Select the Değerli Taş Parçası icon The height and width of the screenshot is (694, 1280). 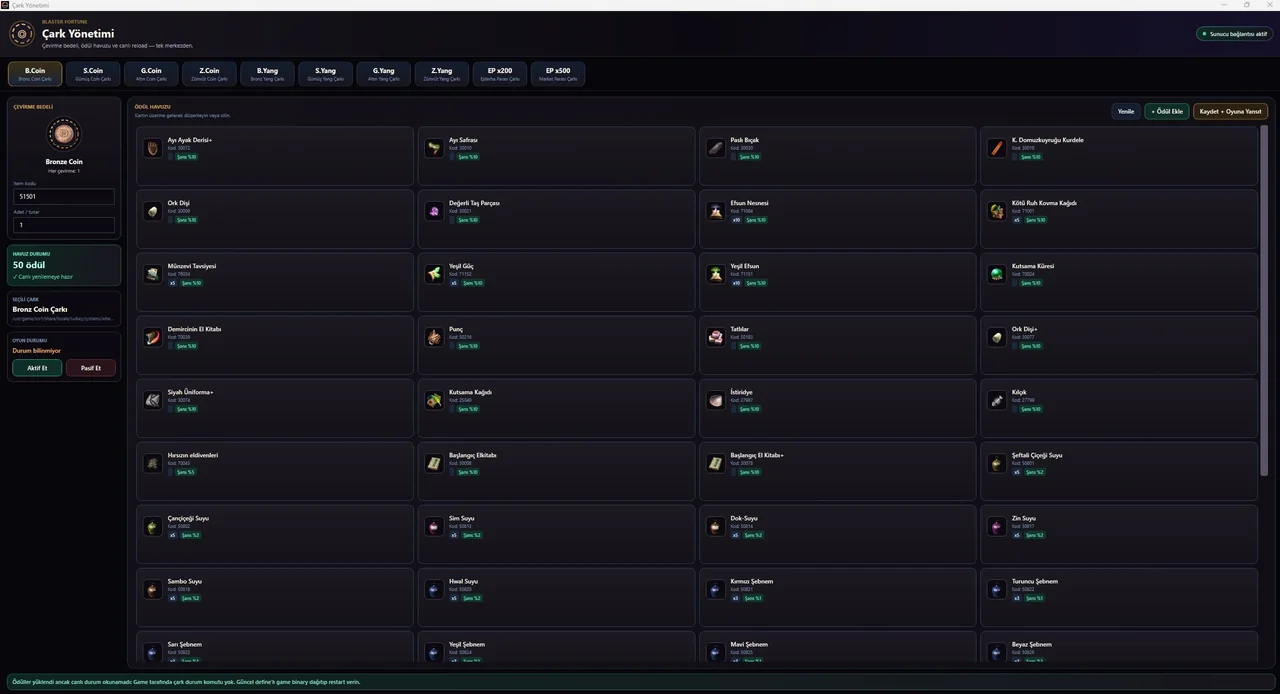point(434,211)
